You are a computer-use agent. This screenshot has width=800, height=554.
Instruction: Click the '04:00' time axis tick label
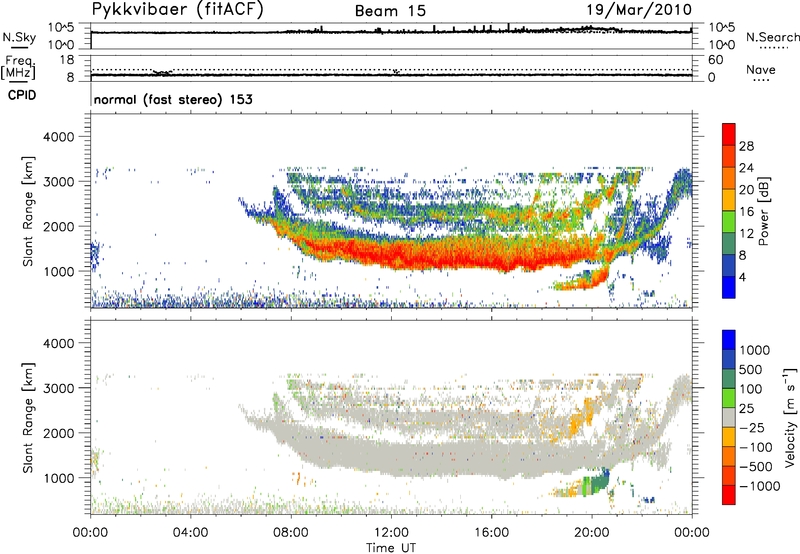click(x=191, y=533)
